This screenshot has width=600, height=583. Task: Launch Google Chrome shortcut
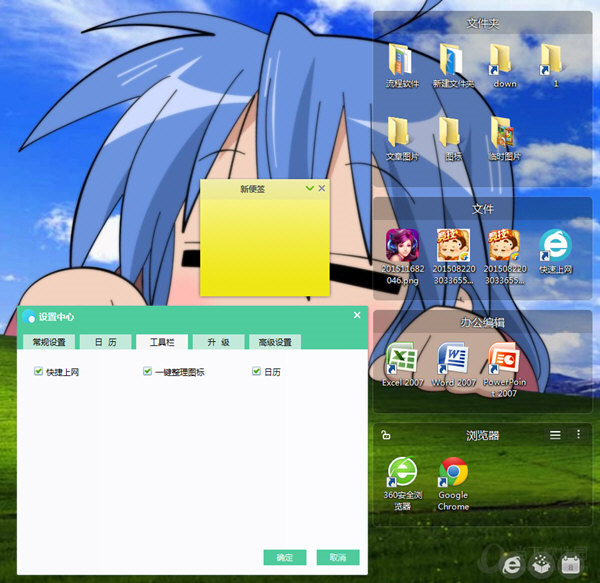click(x=453, y=484)
